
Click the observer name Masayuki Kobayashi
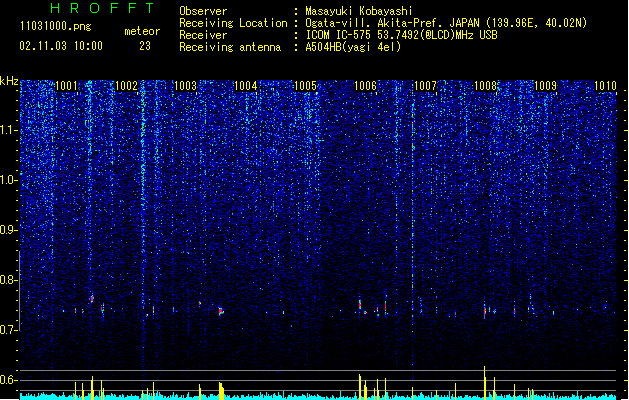click(x=359, y=11)
